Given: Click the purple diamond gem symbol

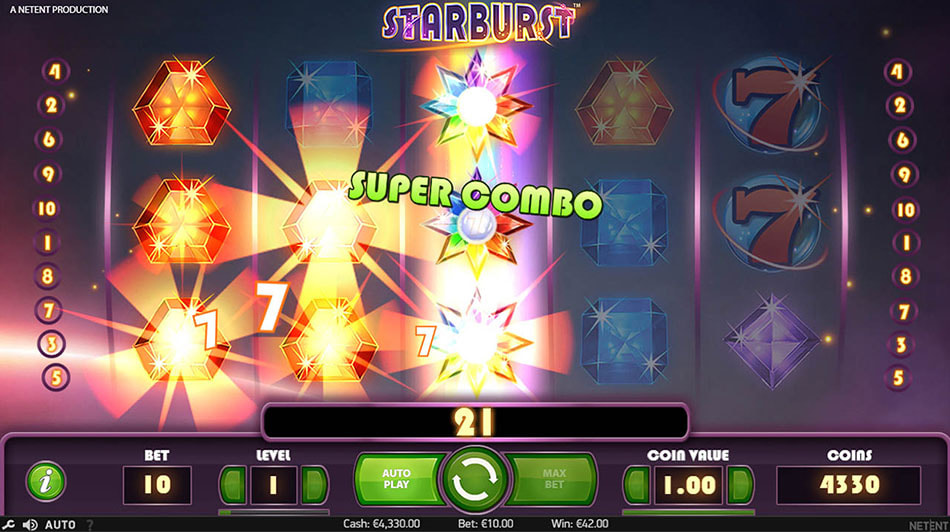Looking at the screenshot, I should (x=771, y=341).
